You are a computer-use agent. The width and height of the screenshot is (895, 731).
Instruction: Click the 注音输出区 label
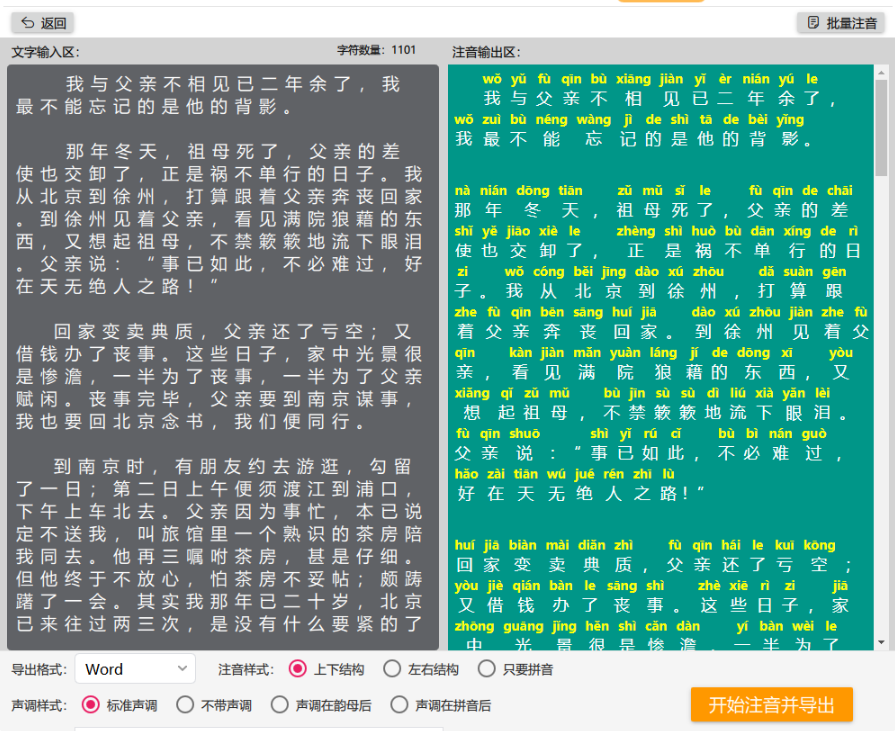[486, 52]
